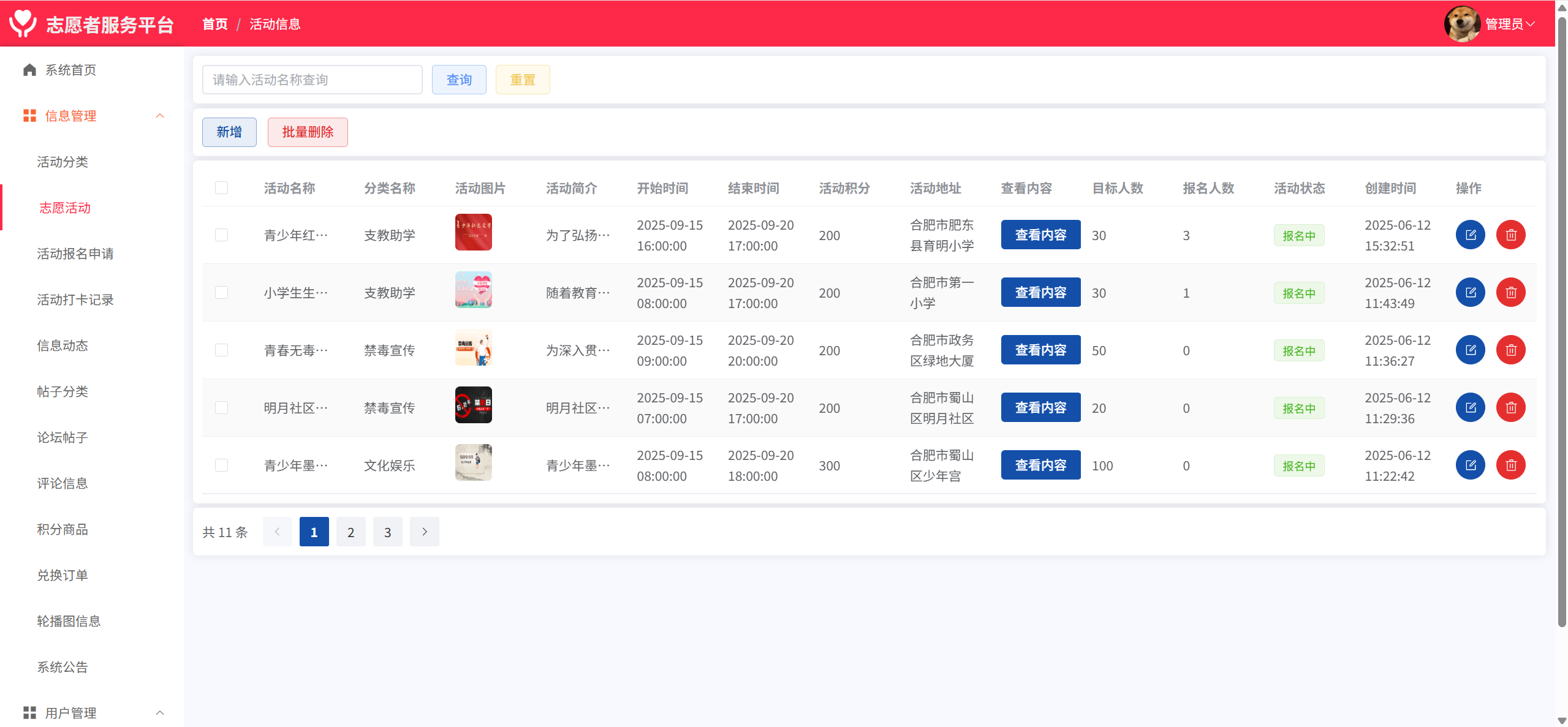Click 查看内容 for 小学生生 activity
Viewport: 1568px width, 727px height.
pyautogui.click(x=1040, y=292)
